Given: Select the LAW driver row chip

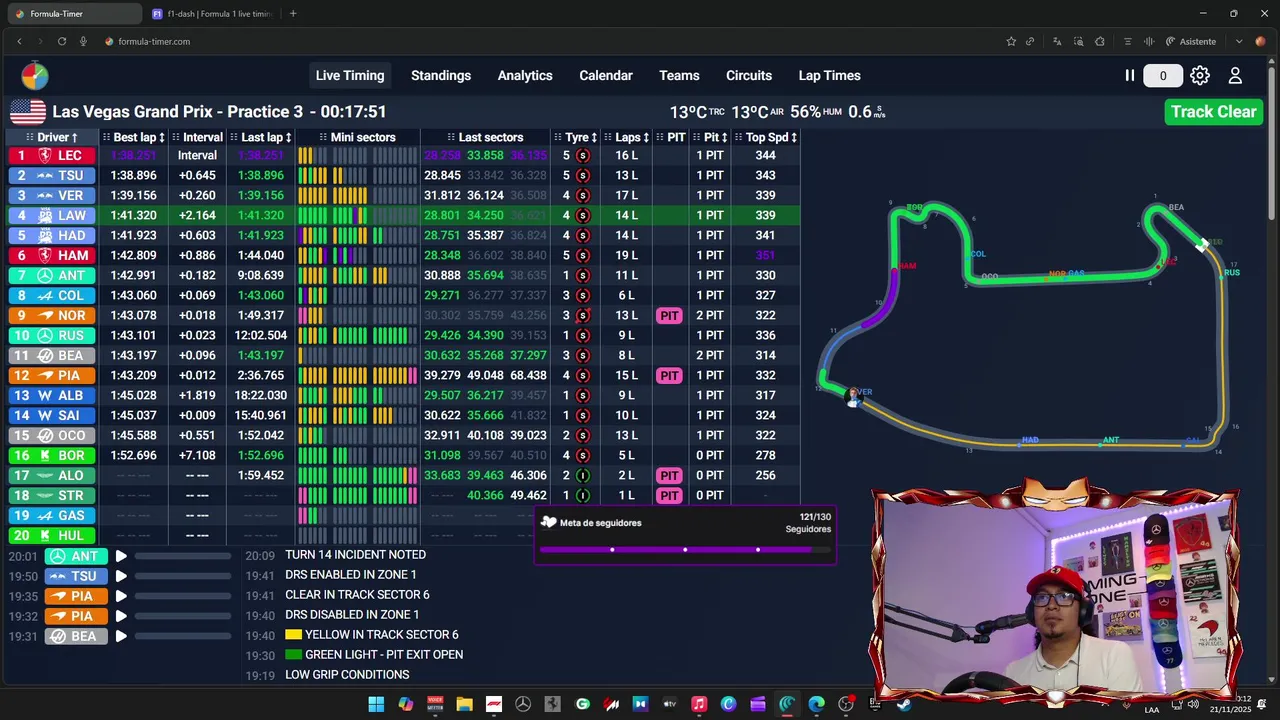Looking at the screenshot, I should click(52, 215).
